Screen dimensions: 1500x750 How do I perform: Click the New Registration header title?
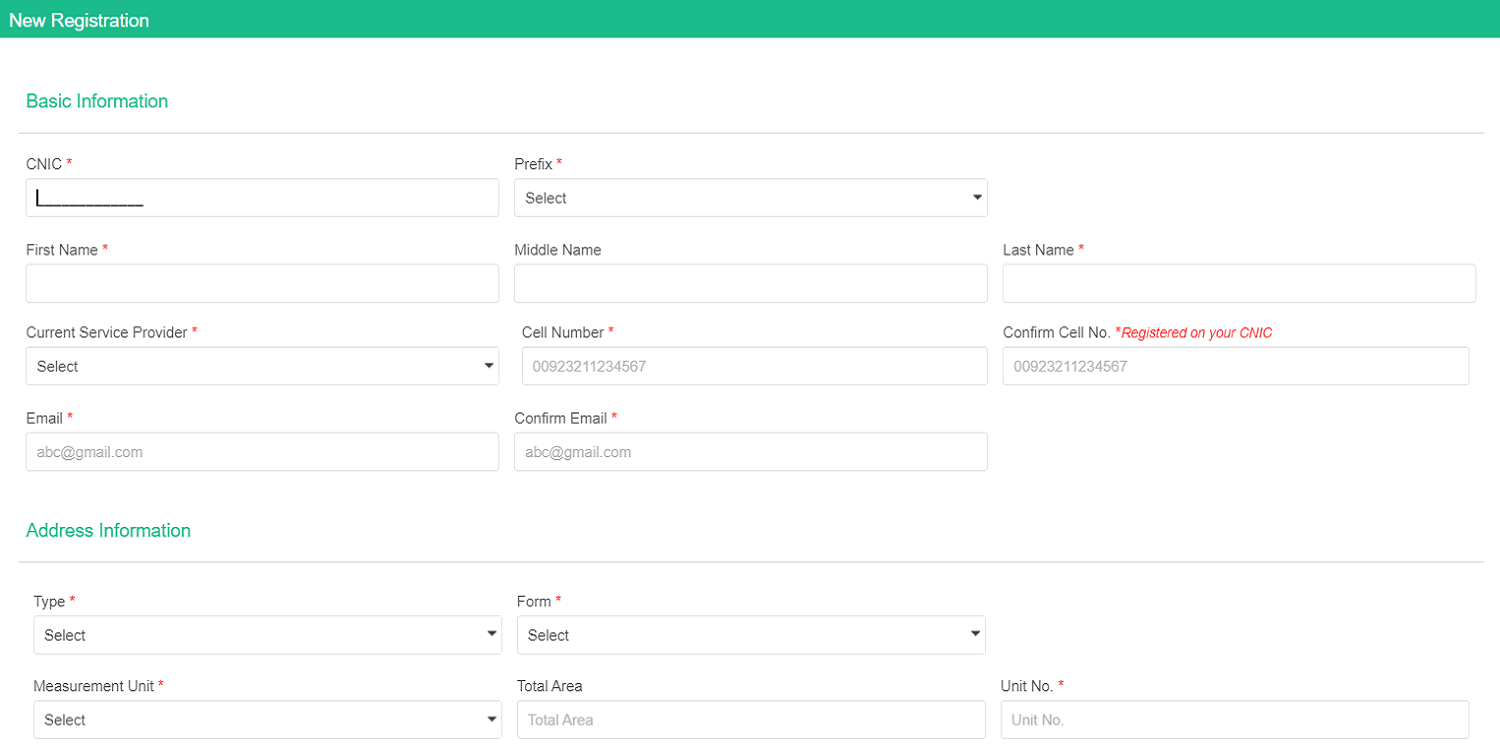(79, 20)
